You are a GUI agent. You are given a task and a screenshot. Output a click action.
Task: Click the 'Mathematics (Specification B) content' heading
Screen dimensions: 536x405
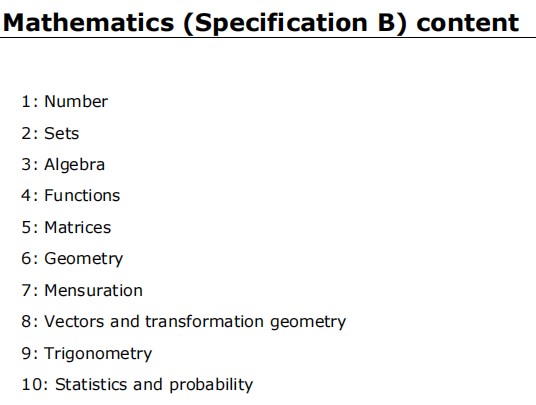click(261, 23)
